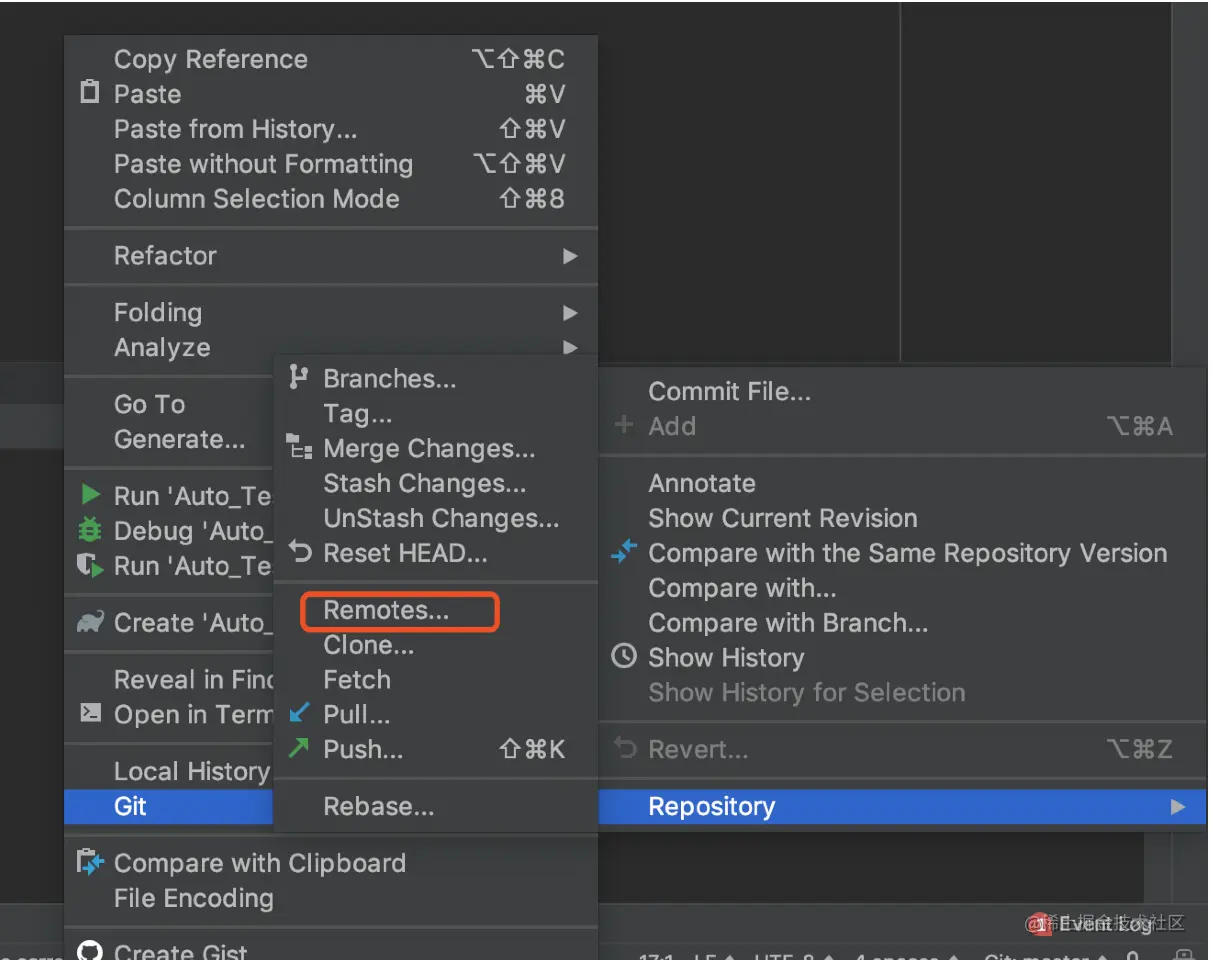Click the green bug Debug icon
This screenshot has width=1212, height=960.
pyautogui.click(x=90, y=530)
